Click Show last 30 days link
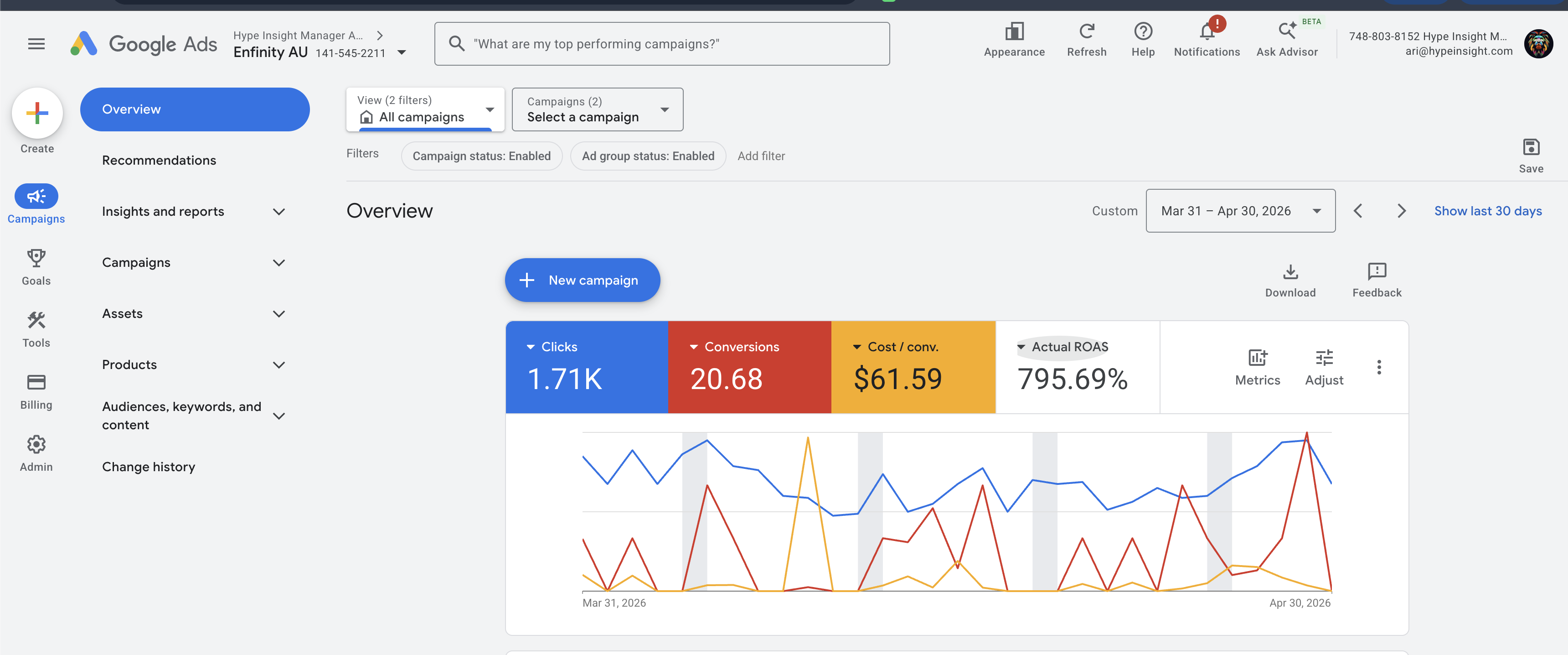Viewport: 1568px width, 655px height. tap(1488, 211)
